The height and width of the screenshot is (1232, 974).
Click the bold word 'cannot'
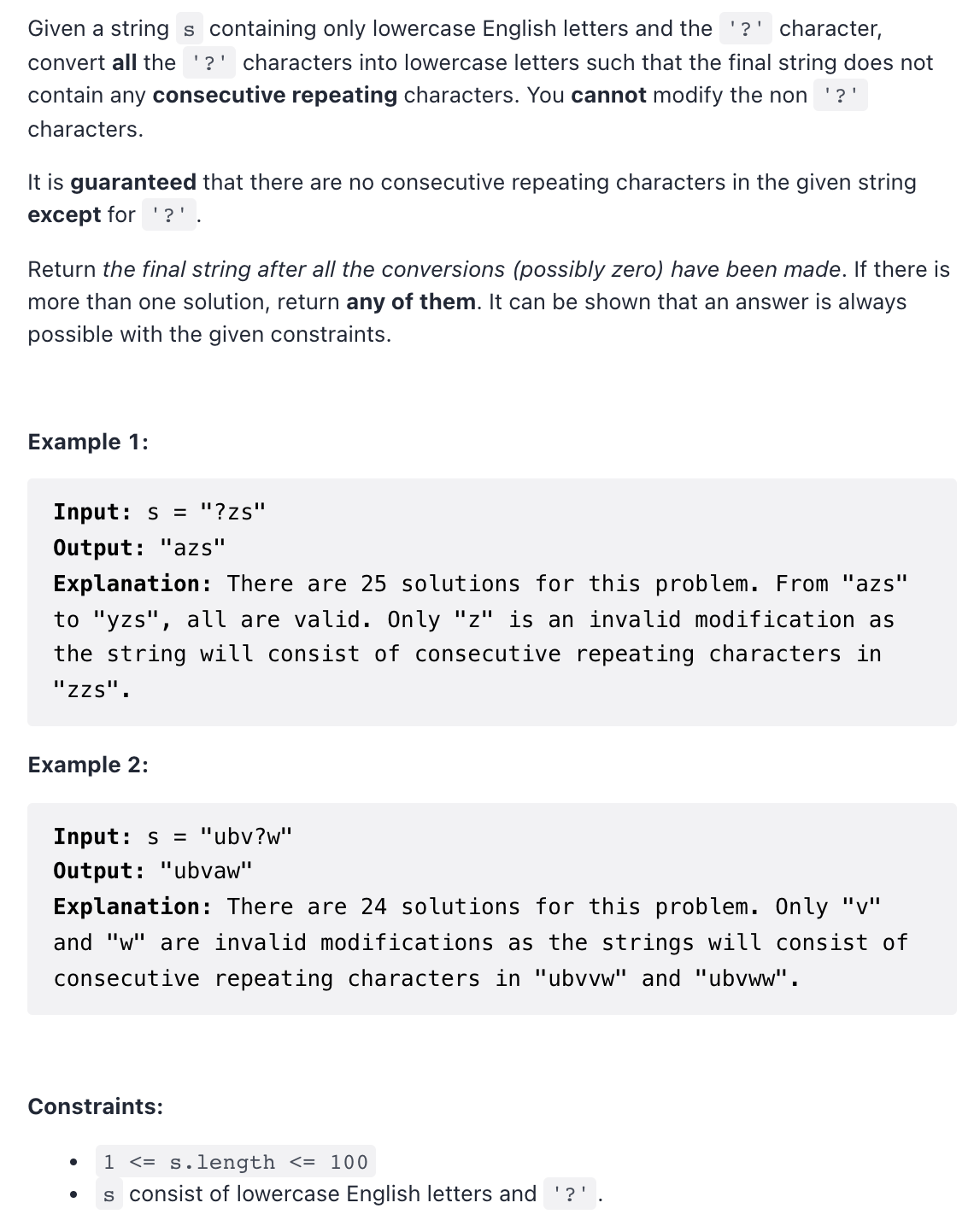pos(608,95)
